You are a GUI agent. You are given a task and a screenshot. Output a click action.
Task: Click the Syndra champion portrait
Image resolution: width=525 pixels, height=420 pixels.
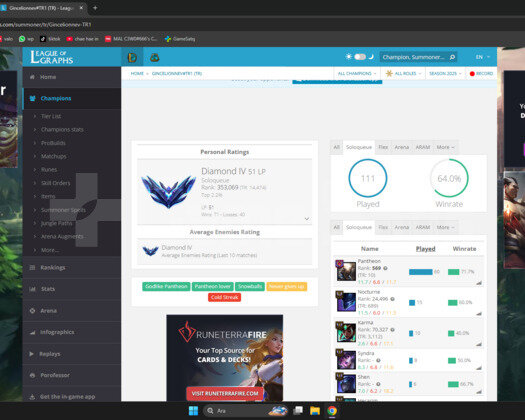[x=346, y=359]
